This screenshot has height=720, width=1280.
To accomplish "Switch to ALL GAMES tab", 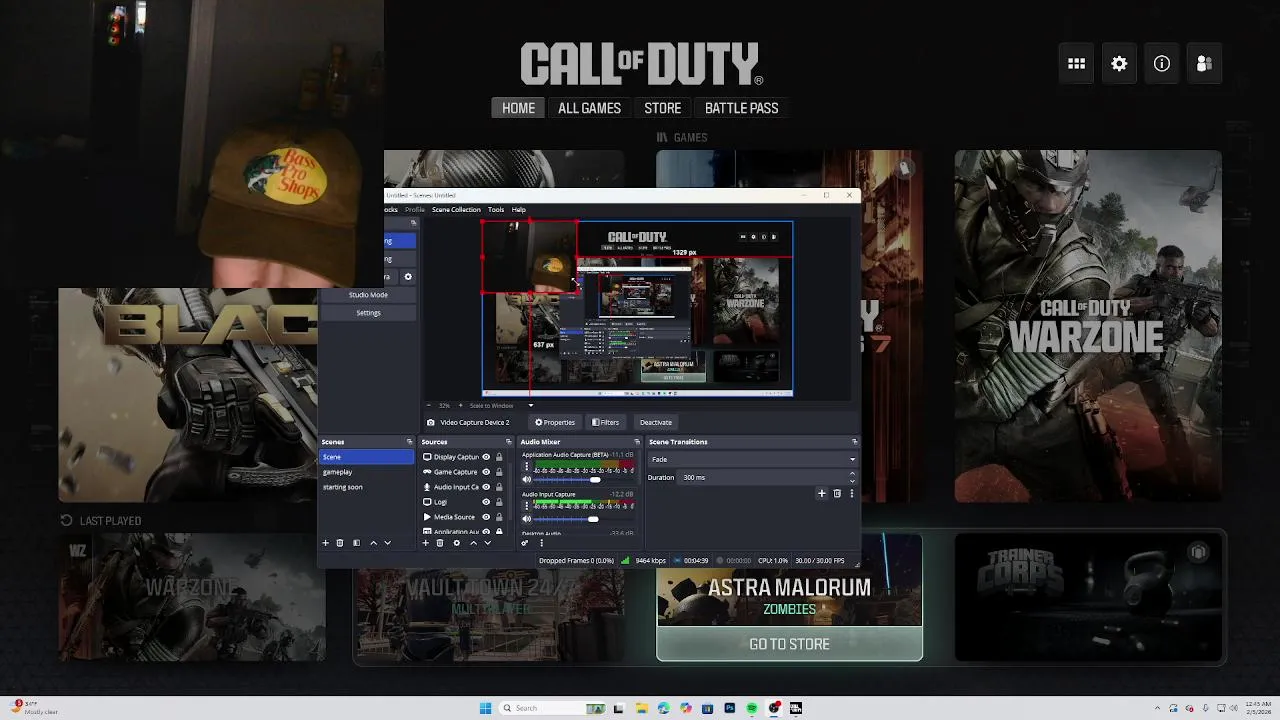I will point(589,108).
